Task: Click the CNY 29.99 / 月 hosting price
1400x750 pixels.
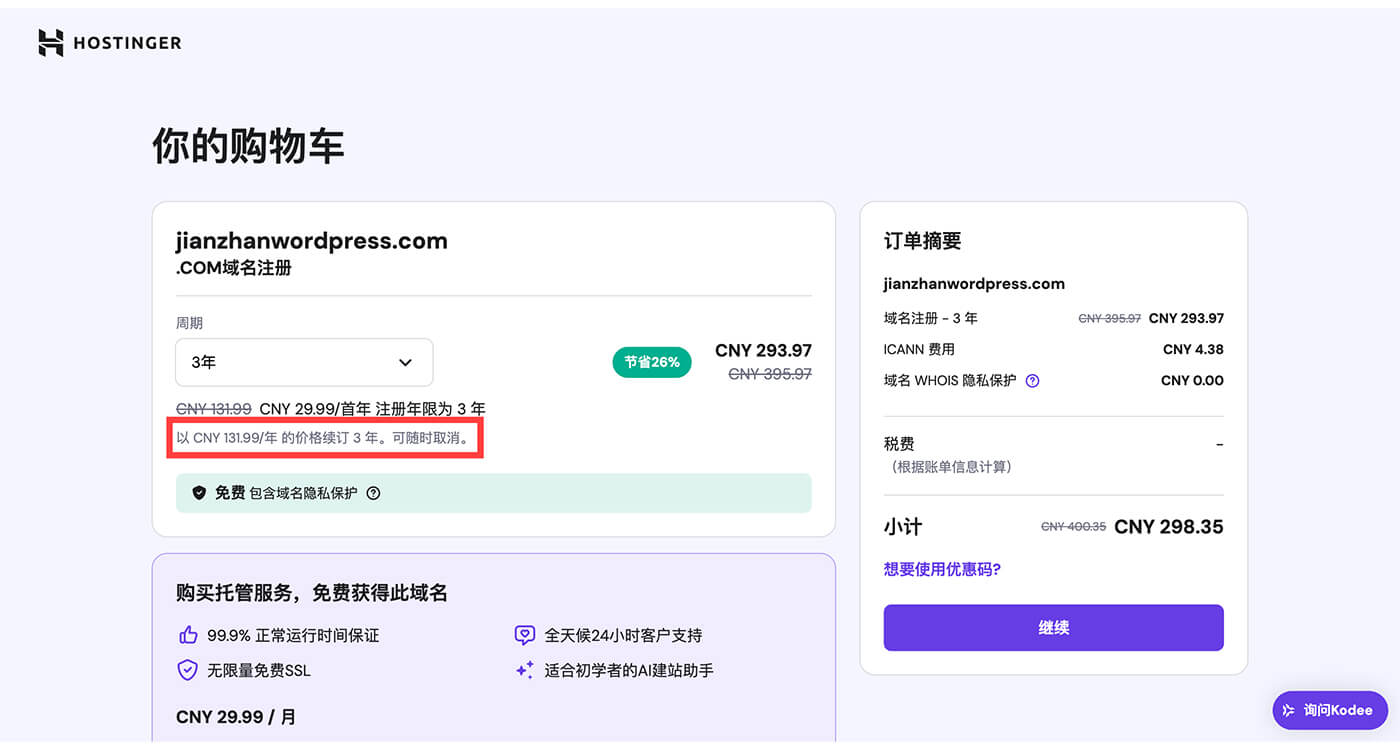Action: [x=236, y=717]
